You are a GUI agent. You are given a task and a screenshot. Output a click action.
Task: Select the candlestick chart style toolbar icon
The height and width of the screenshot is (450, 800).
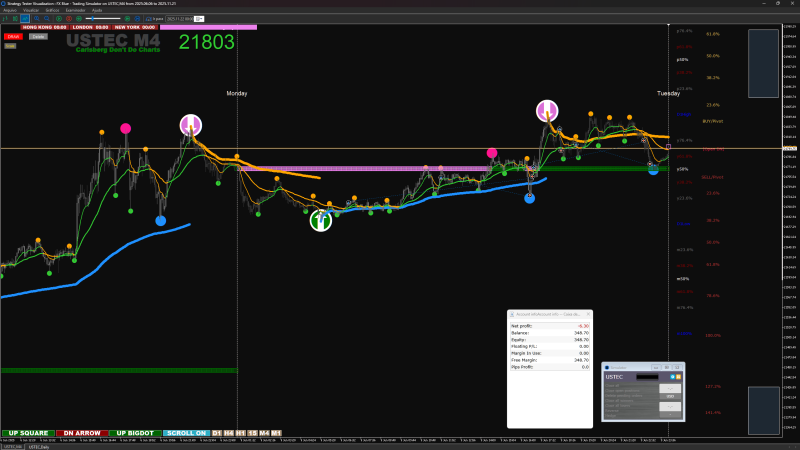tap(15, 19)
